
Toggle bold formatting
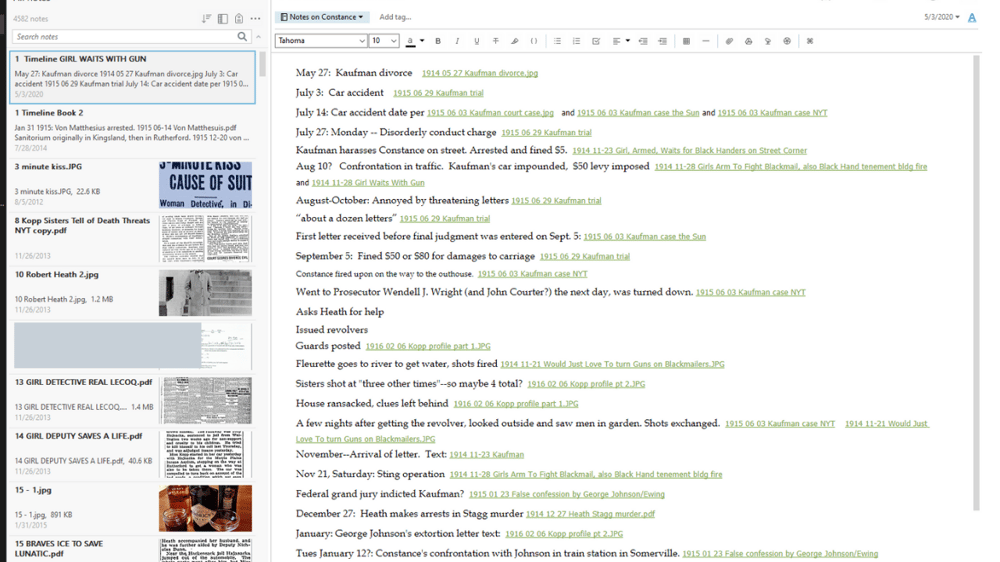click(x=438, y=41)
